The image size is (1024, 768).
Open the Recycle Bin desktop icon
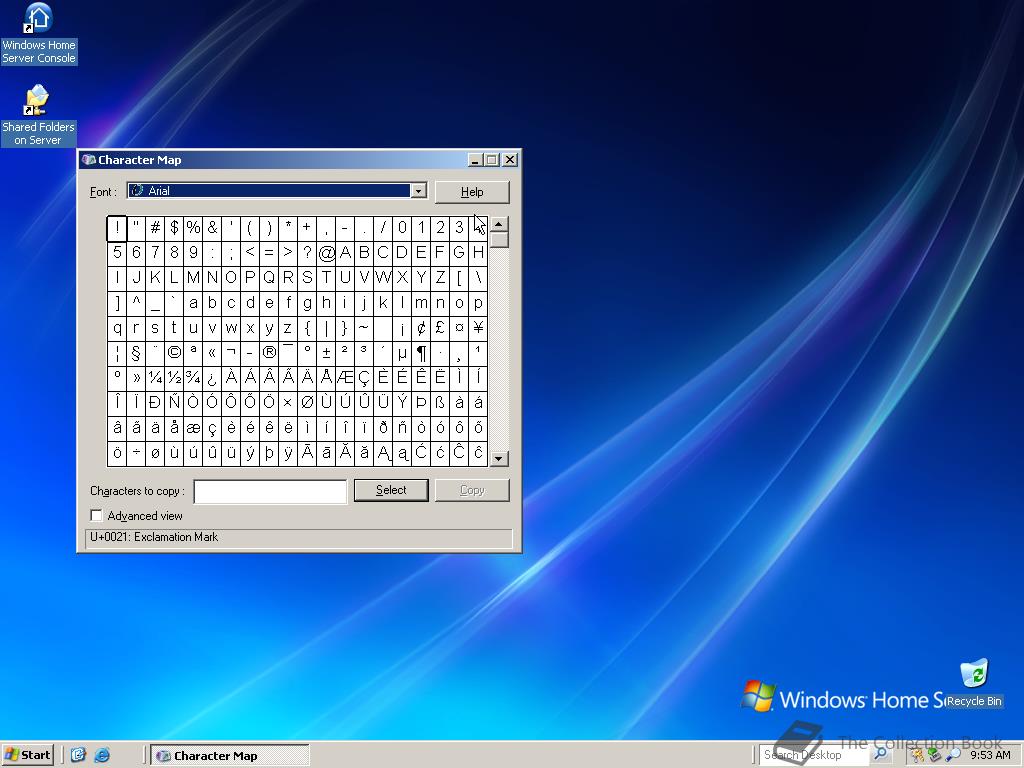pos(974,684)
